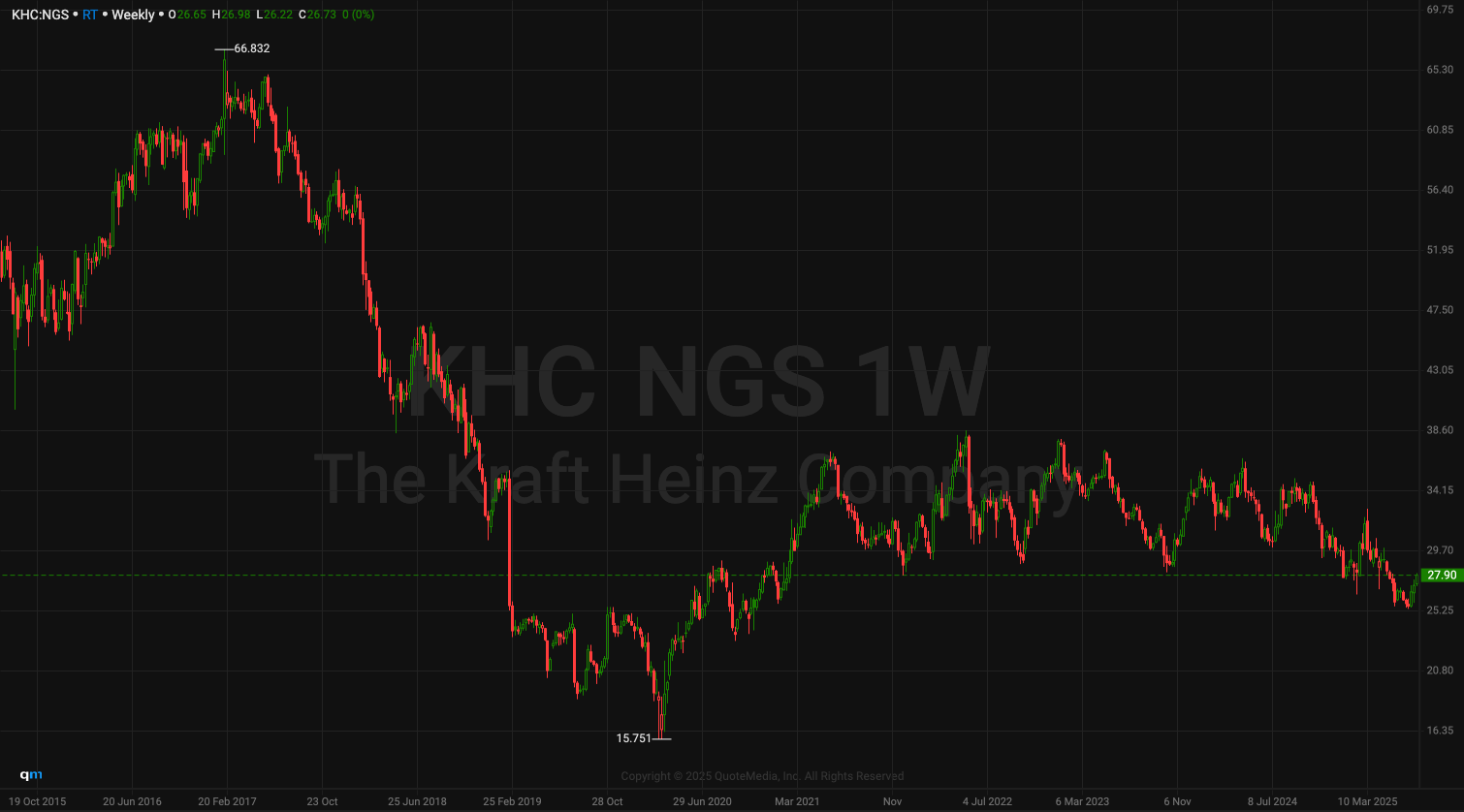
Task: Click the 38.60 price axis label
Action: 1440,430
